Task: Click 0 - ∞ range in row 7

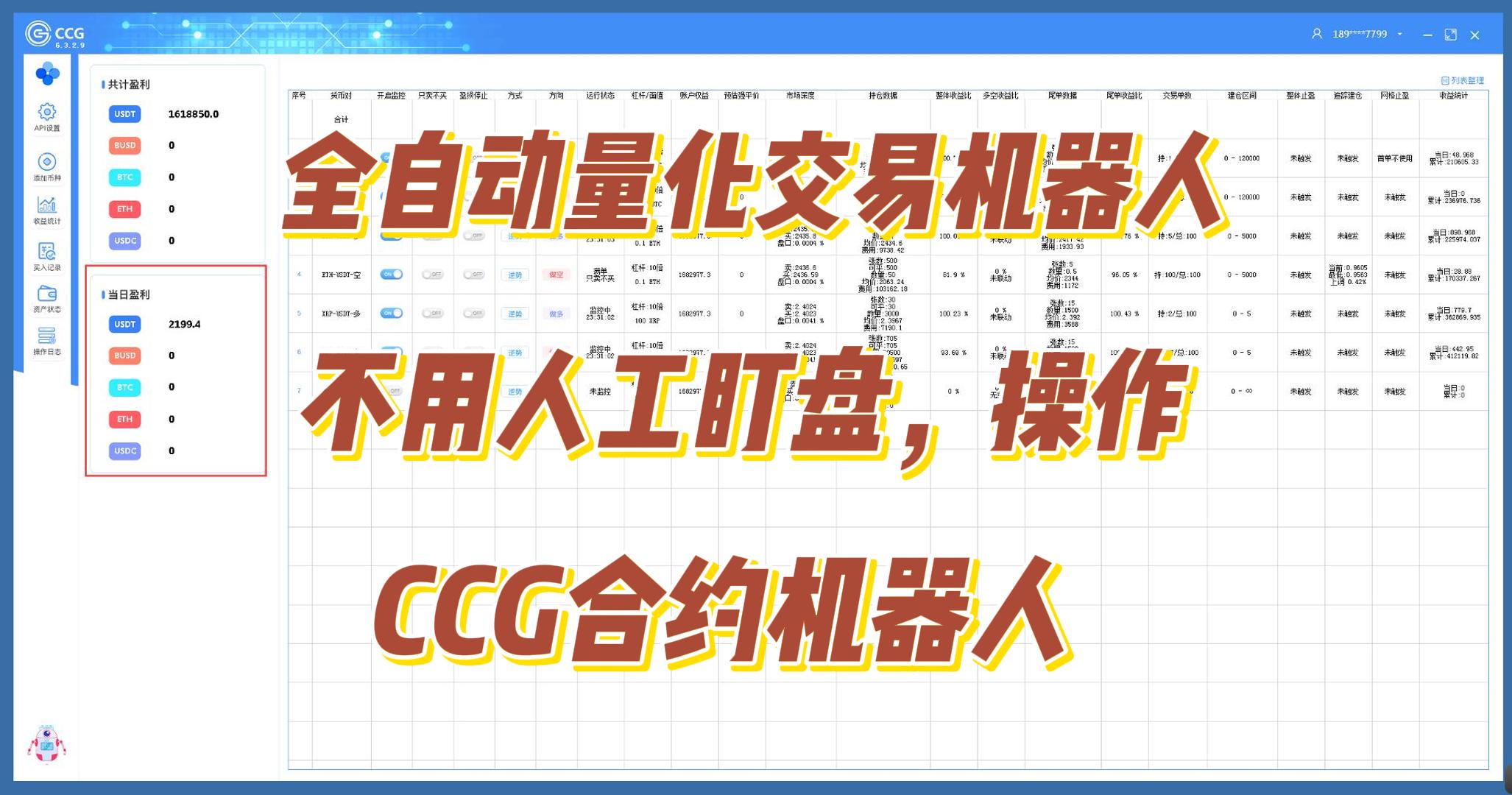Action: coord(1242,392)
